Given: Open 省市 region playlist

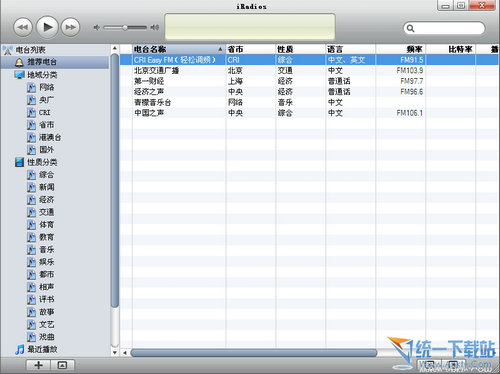Looking at the screenshot, I should click(47, 125).
